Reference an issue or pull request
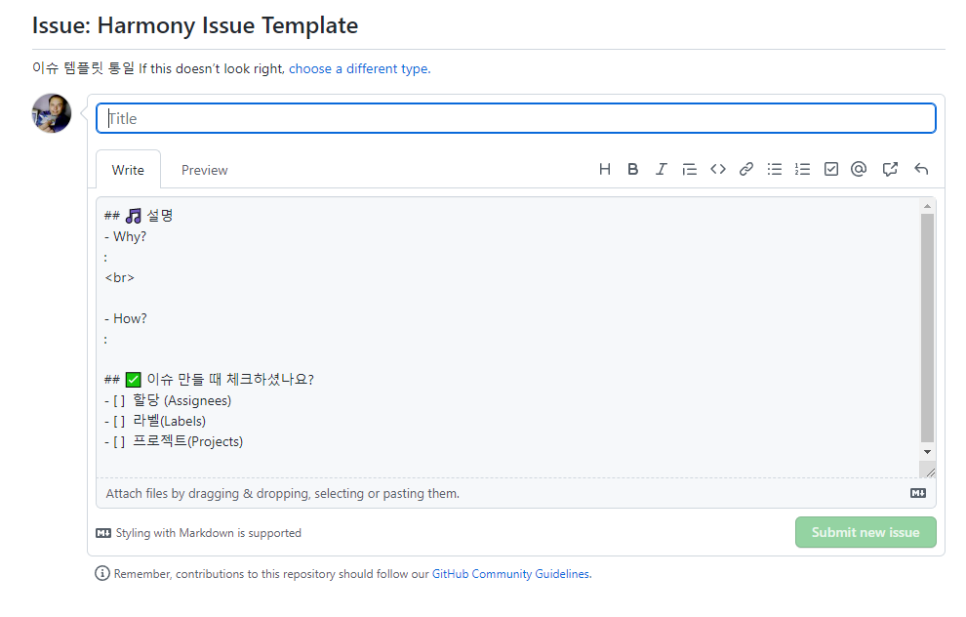This screenshot has width=966, height=617. (890, 169)
